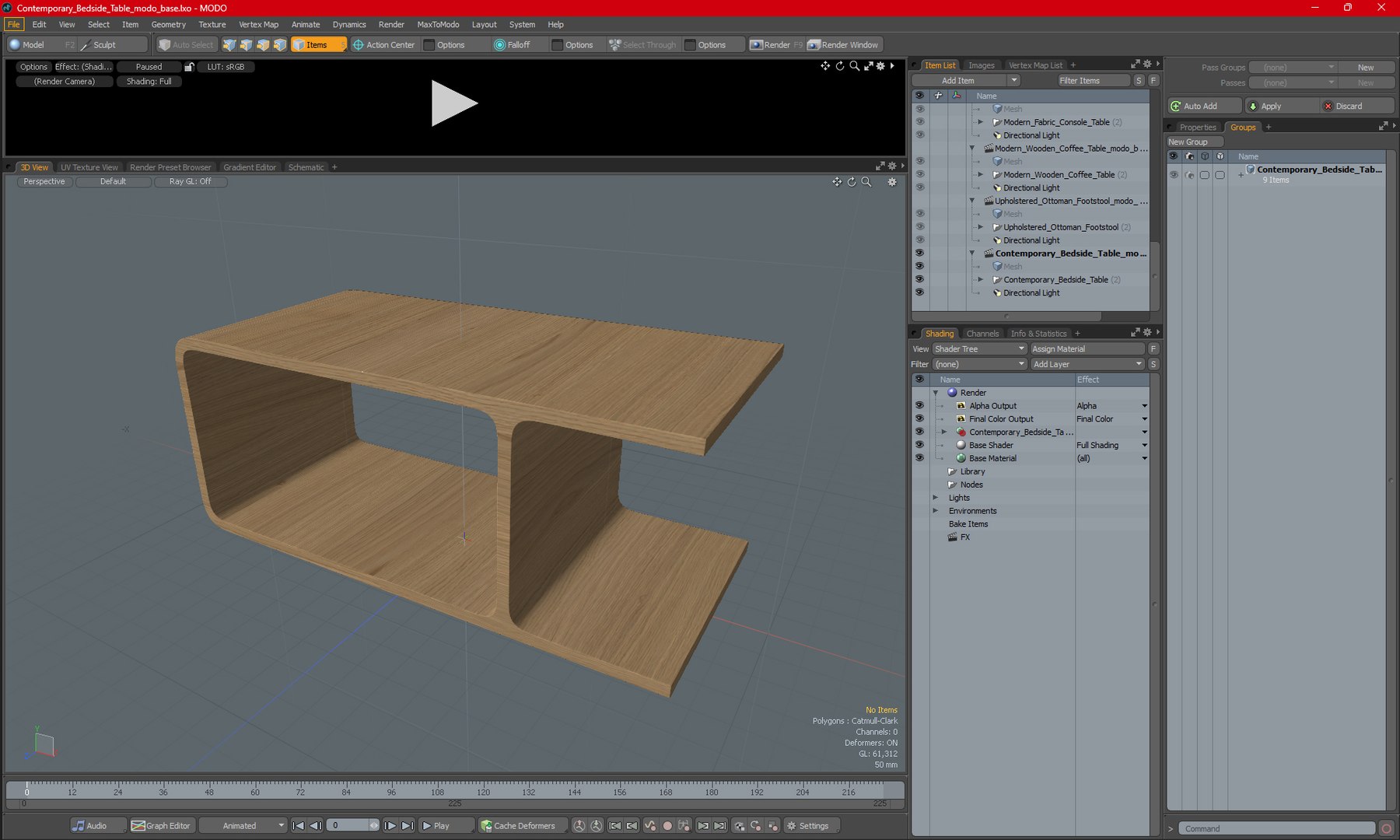Open Action Center tool

click(x=383, y=44)
